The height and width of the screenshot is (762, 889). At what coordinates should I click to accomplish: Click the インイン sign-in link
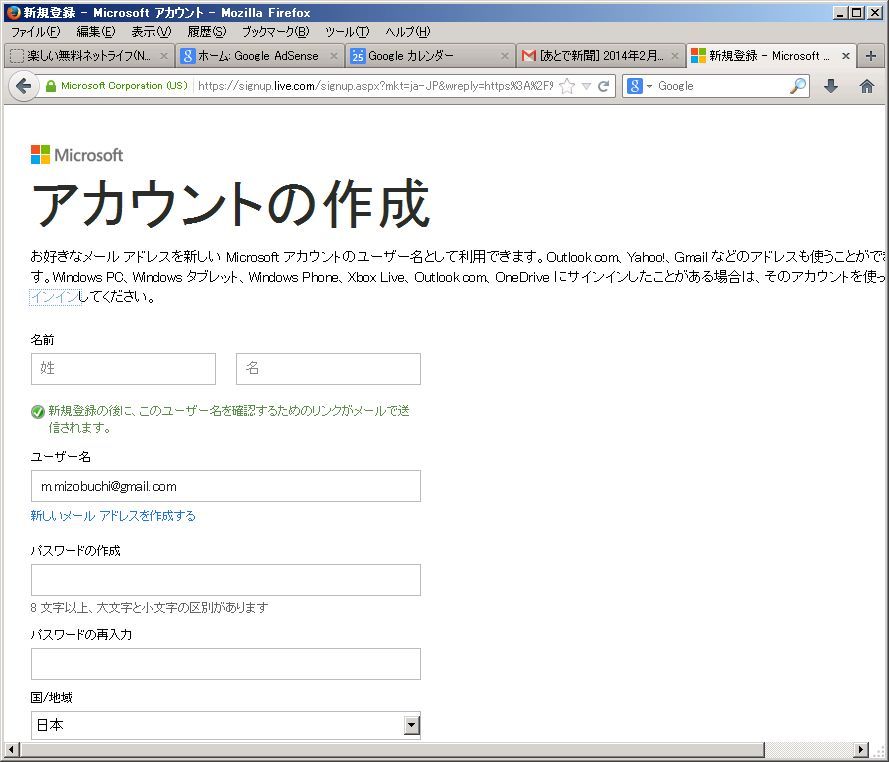click(x=55, y=297)
